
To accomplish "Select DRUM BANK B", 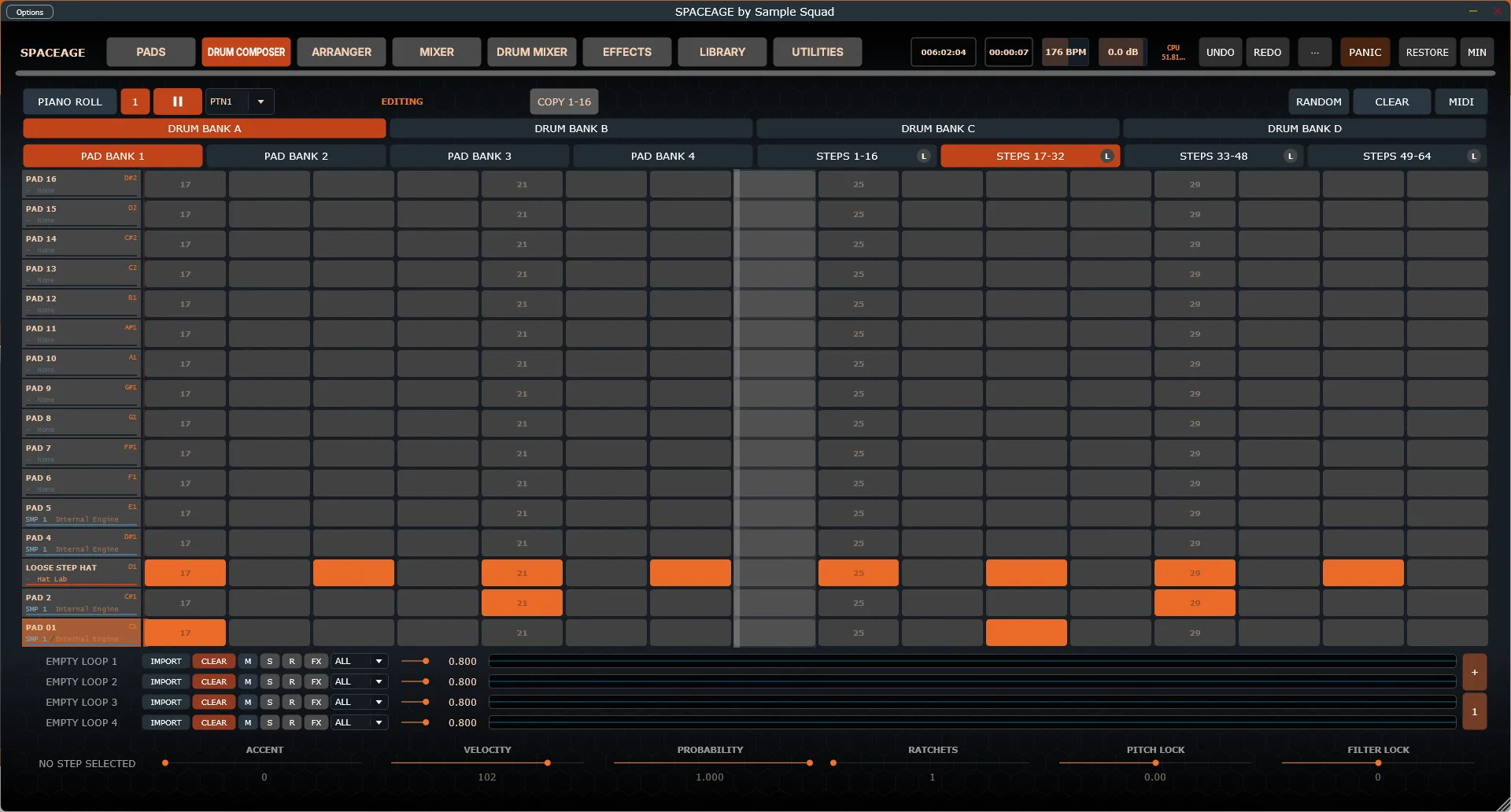I will (571, 128).
